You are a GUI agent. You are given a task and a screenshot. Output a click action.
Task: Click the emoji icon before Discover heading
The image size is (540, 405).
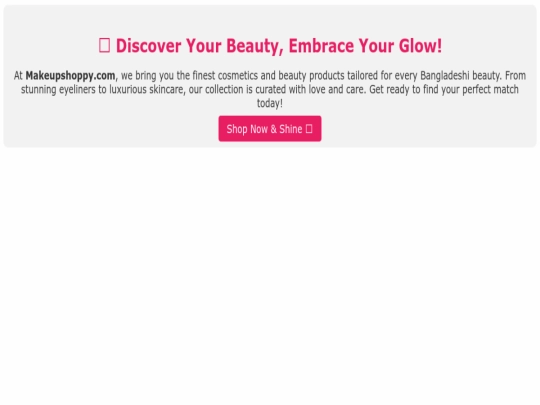[x=104, y=45]
